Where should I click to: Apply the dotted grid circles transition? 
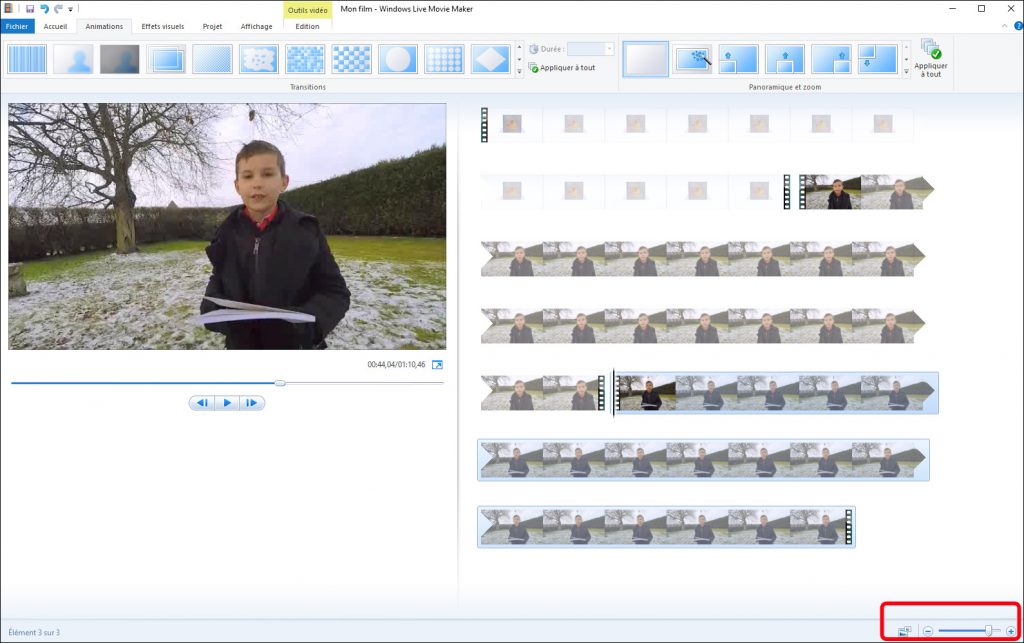pyautogui.click(x=444, y=59)
